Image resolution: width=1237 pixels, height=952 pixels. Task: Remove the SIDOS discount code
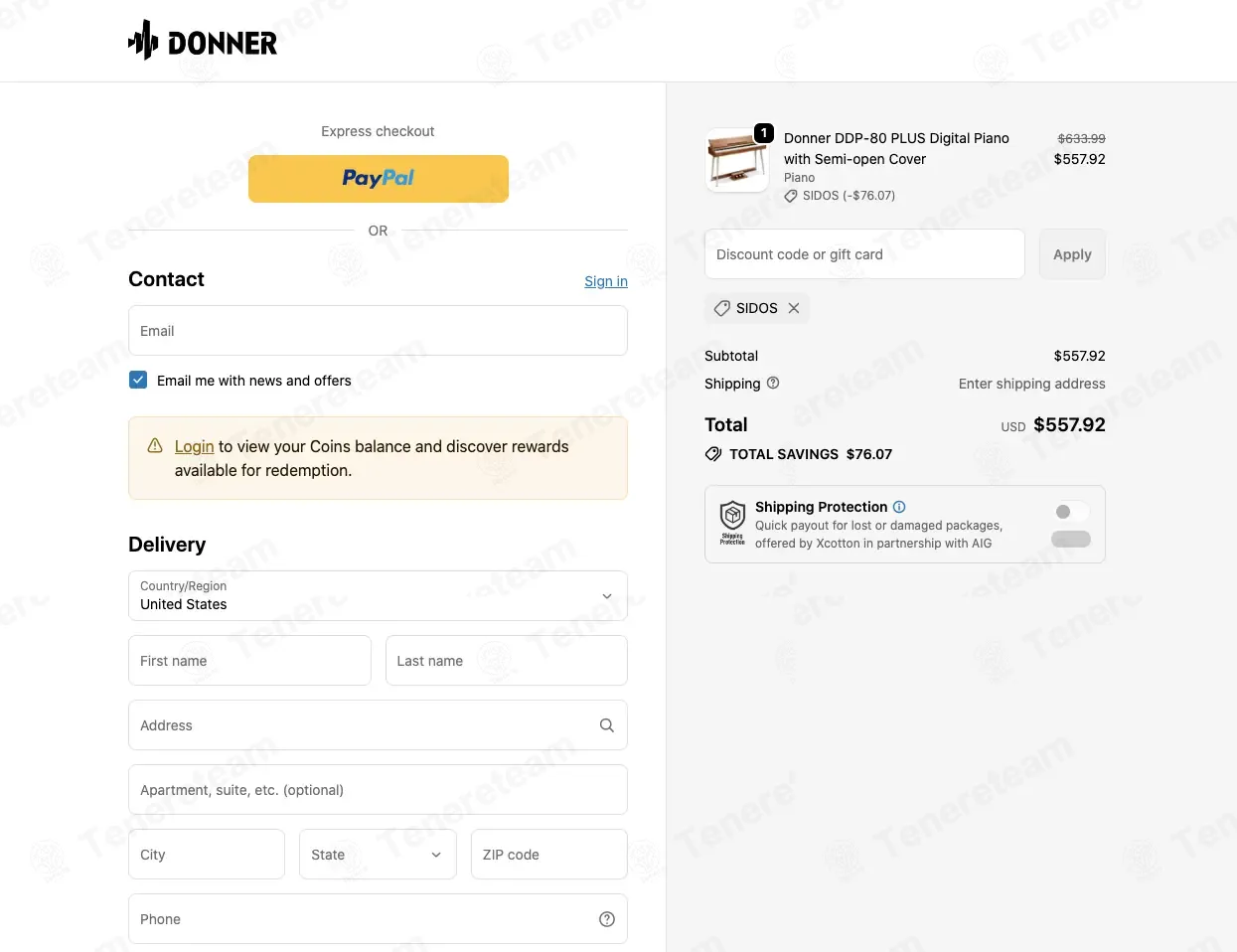click(794, 308)
